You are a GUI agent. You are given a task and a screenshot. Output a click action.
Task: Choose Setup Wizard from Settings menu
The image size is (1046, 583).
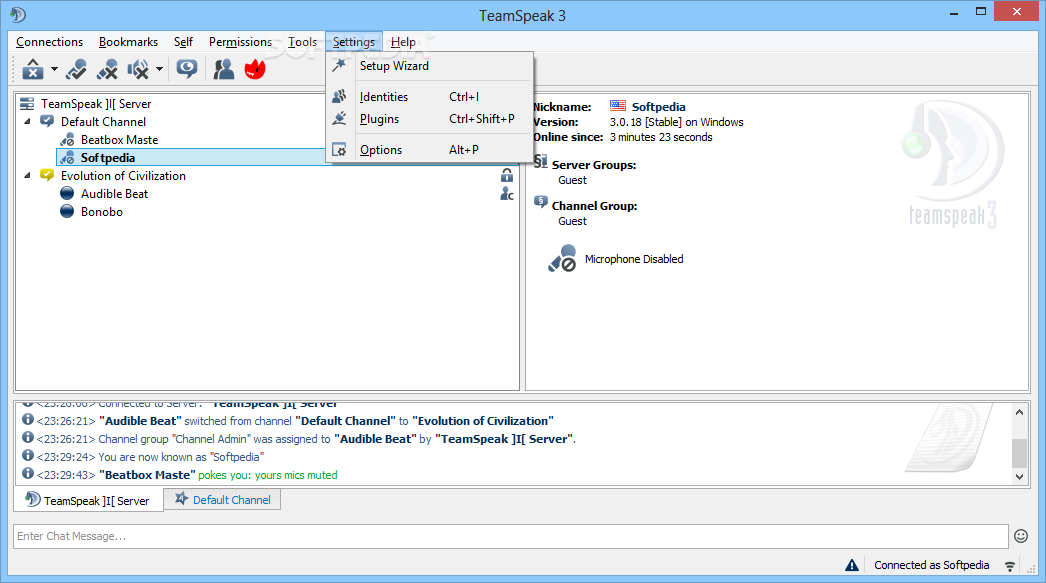[x=430, y=66]
